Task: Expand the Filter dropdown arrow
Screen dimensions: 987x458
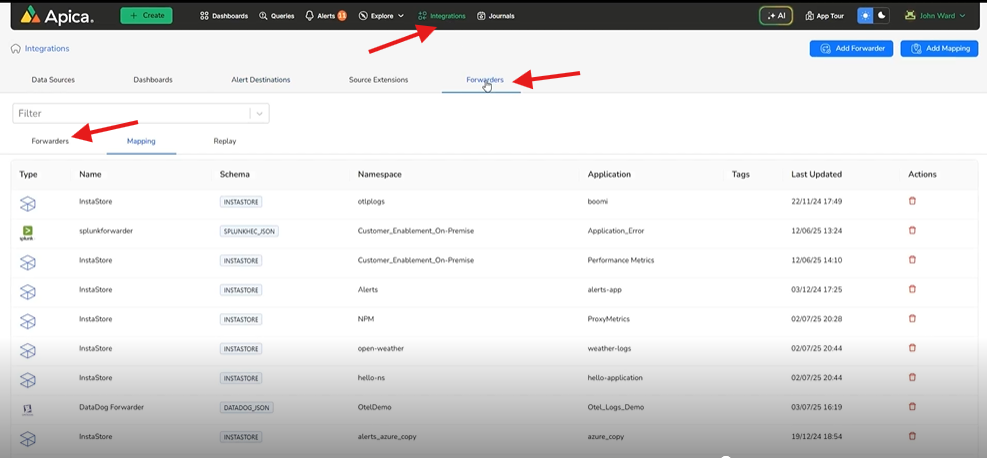Action: (260, 114)
